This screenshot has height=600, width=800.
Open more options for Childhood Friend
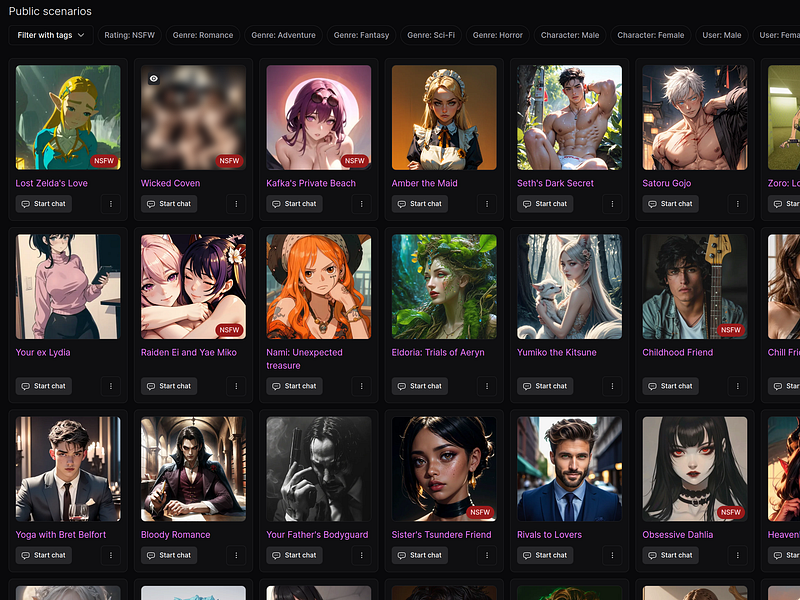[738, 386]
